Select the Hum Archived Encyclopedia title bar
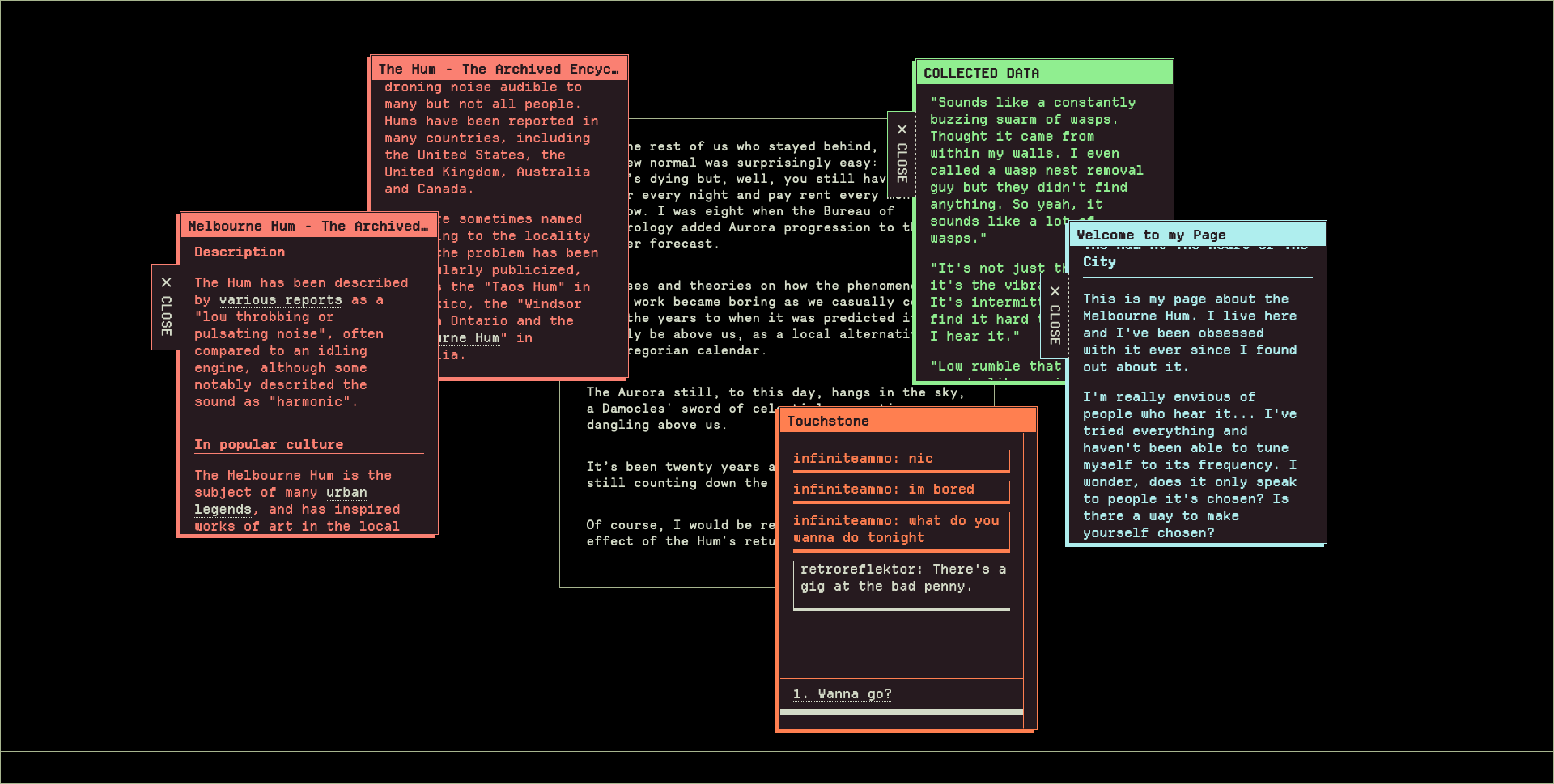 tap(499, 69)
